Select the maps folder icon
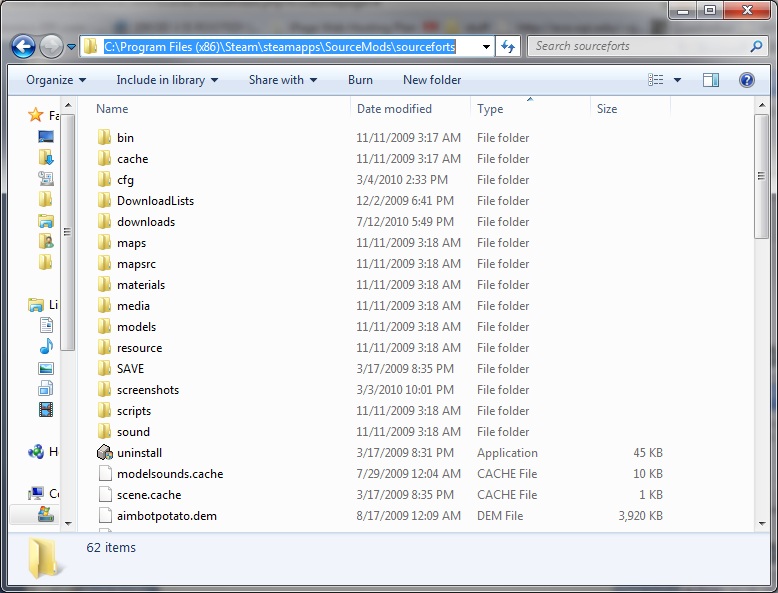The width and height of the screenshot is (778, 593). (x=105, y=243)
